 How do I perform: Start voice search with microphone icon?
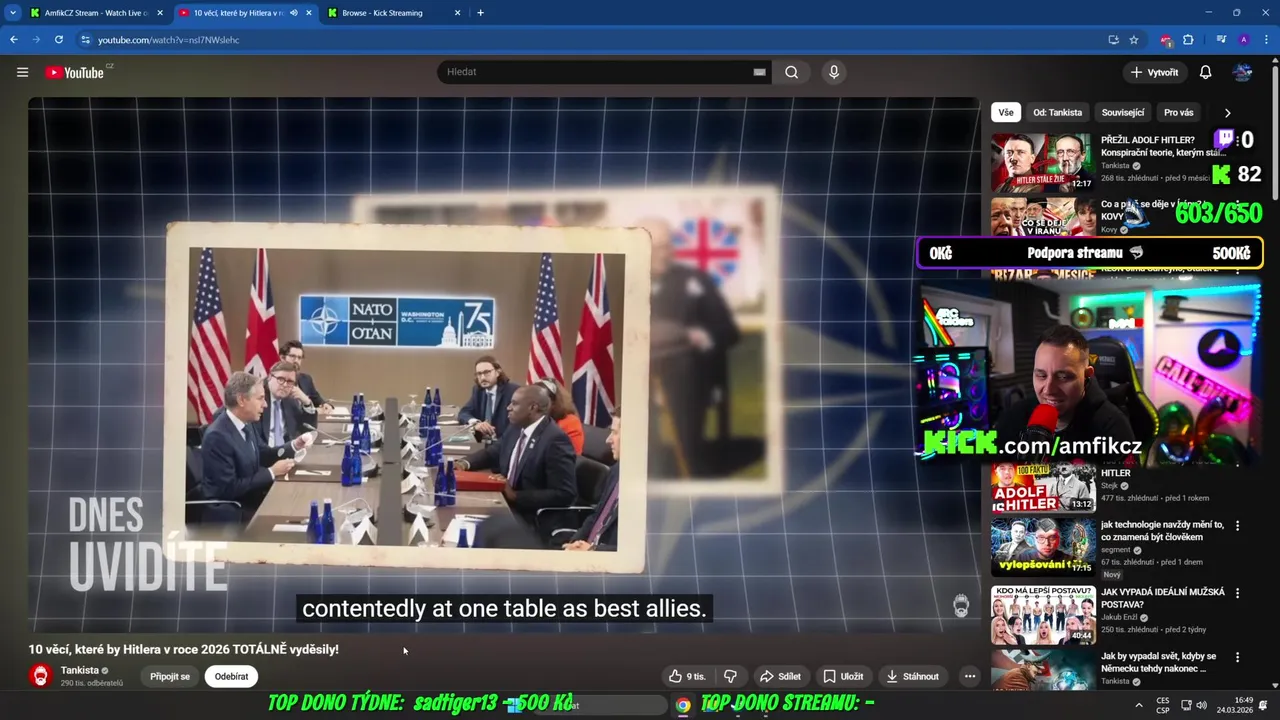[833, 72]
